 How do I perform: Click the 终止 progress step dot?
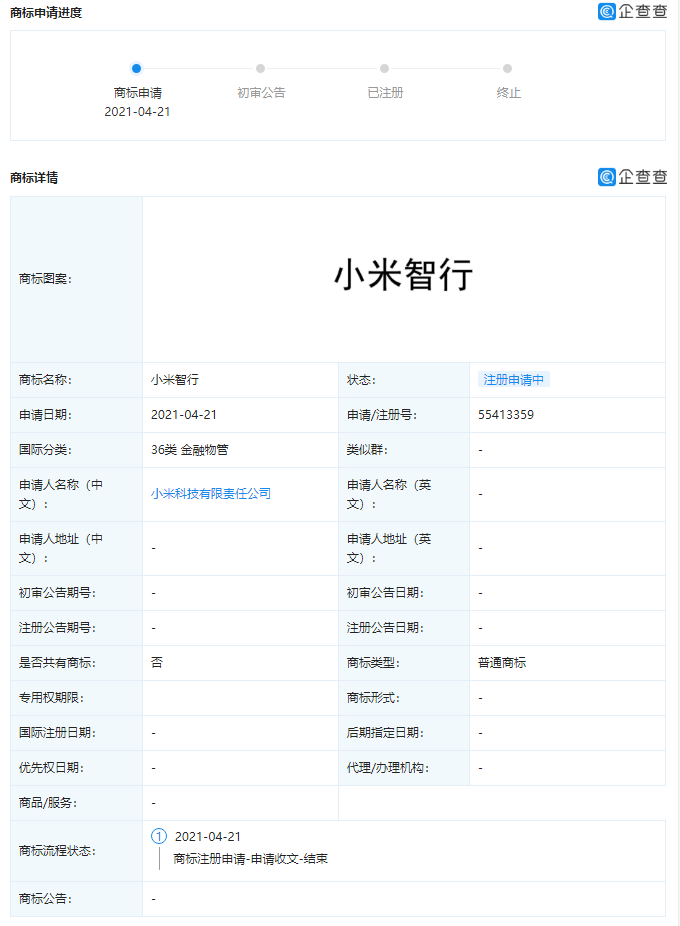[x=508, y=68]
